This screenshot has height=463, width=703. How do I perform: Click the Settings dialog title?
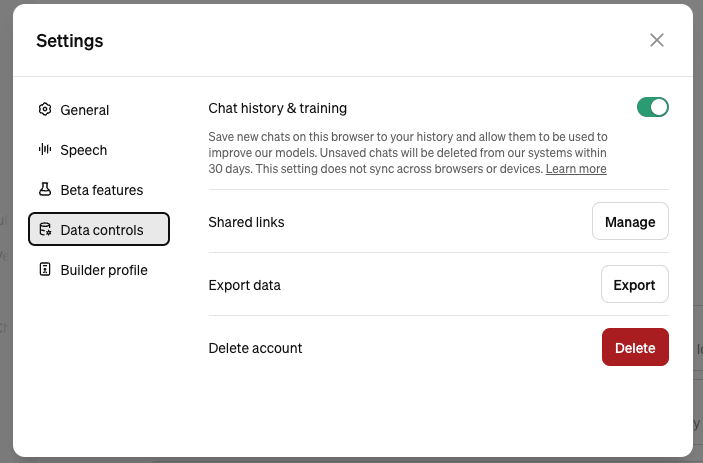[x=69, y=41]
